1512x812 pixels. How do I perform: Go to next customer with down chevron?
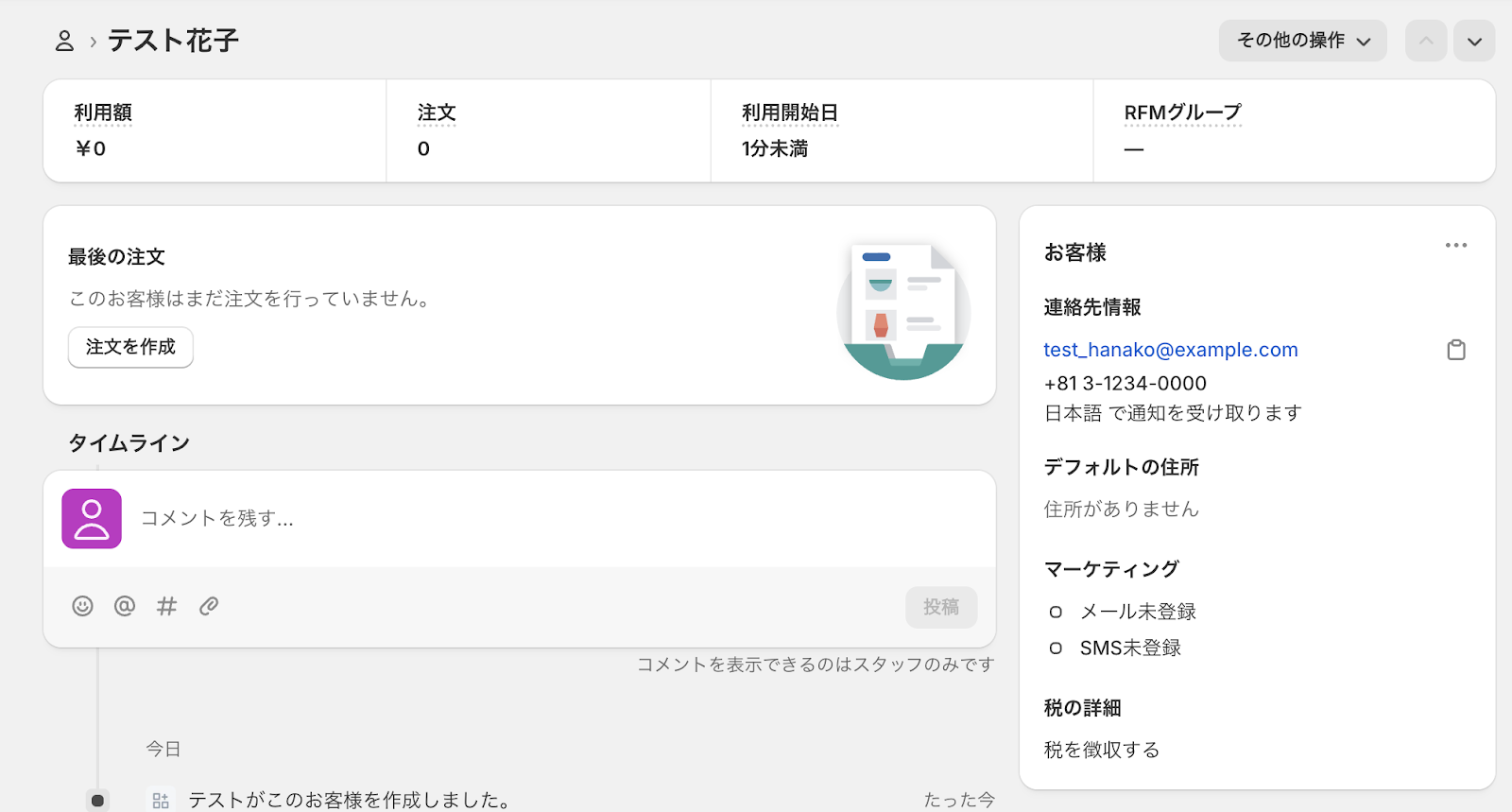[1473, 42]
